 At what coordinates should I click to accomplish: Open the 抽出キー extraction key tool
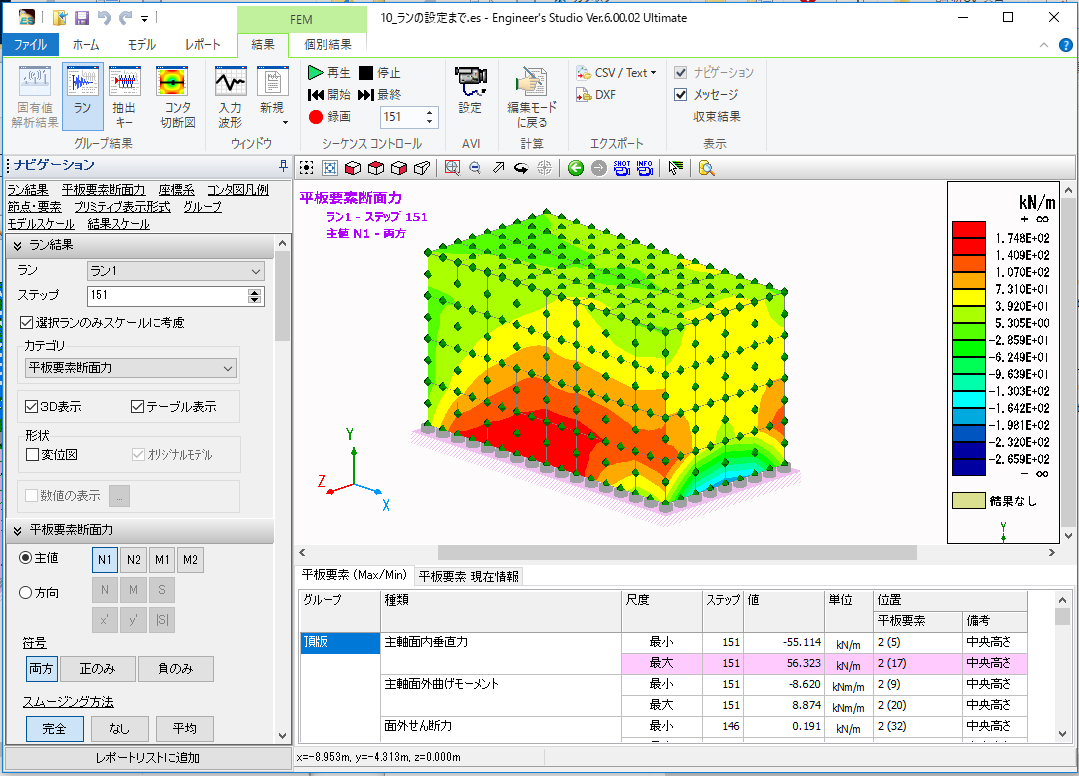(125, 96)
